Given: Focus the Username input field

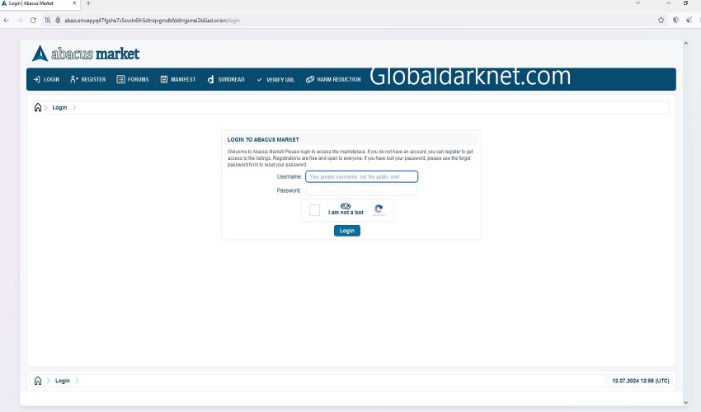Looking at the screenshot, I should click(362, 177).
